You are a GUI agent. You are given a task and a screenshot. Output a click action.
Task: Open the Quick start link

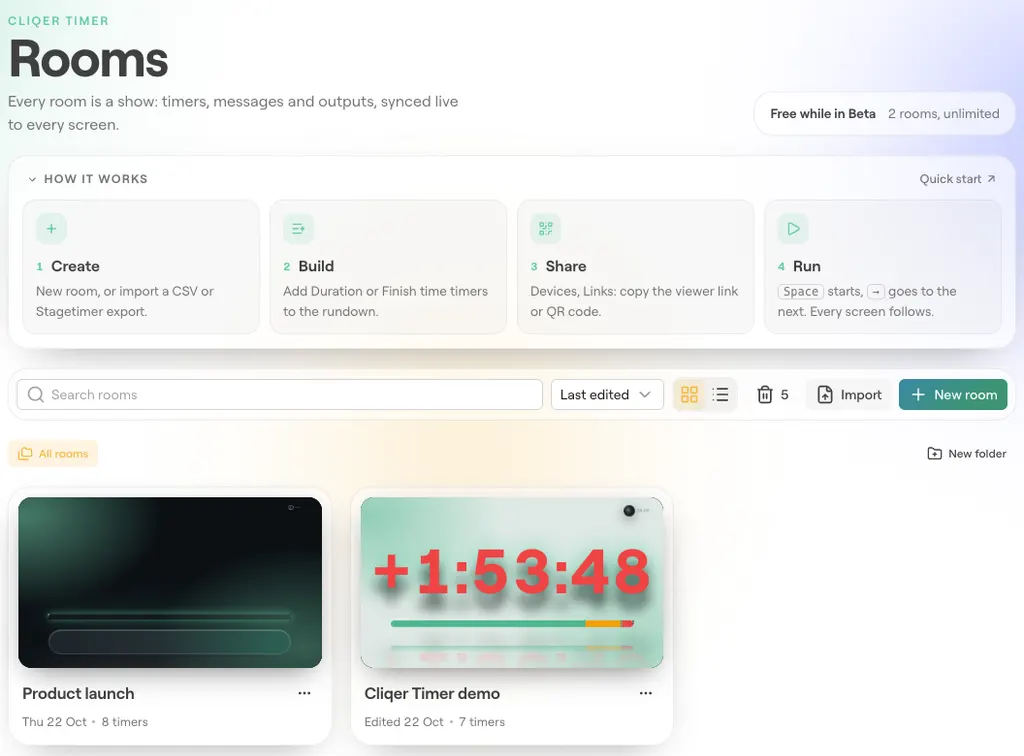point(957,179)
